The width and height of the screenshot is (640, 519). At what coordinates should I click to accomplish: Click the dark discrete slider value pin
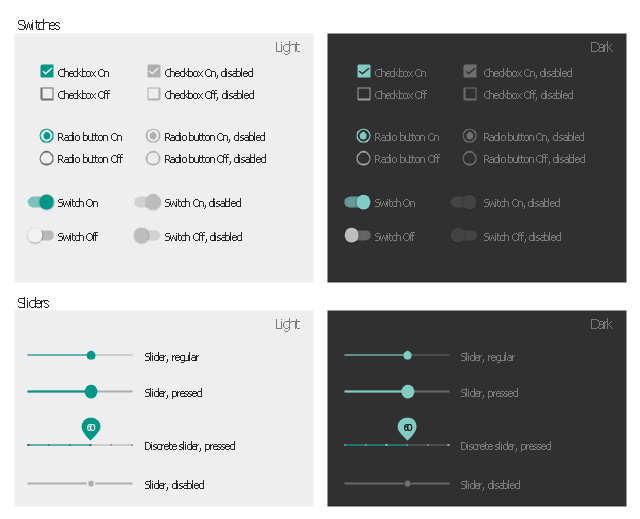coord(407,427)
